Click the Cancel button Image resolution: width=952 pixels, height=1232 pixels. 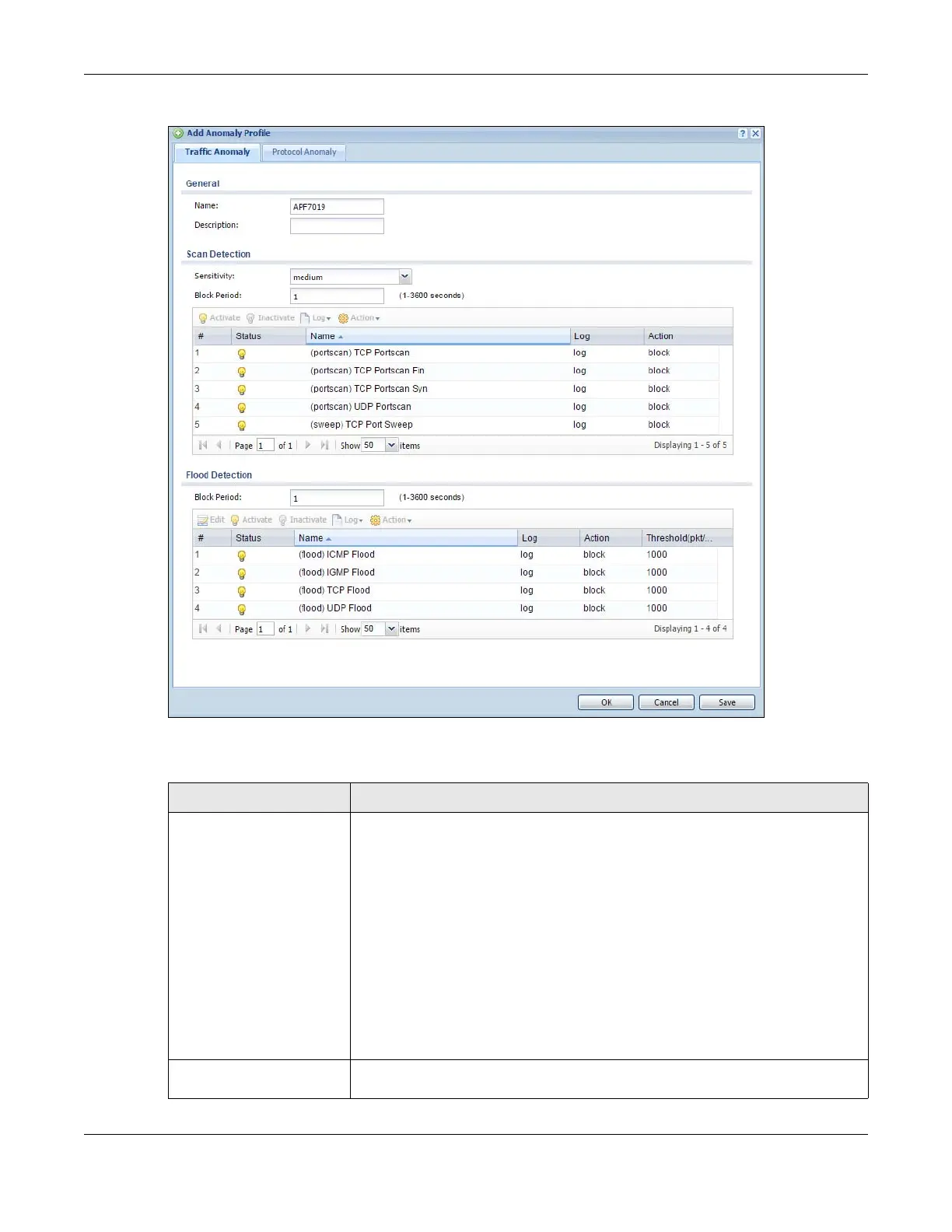click(x=667, y=702)
